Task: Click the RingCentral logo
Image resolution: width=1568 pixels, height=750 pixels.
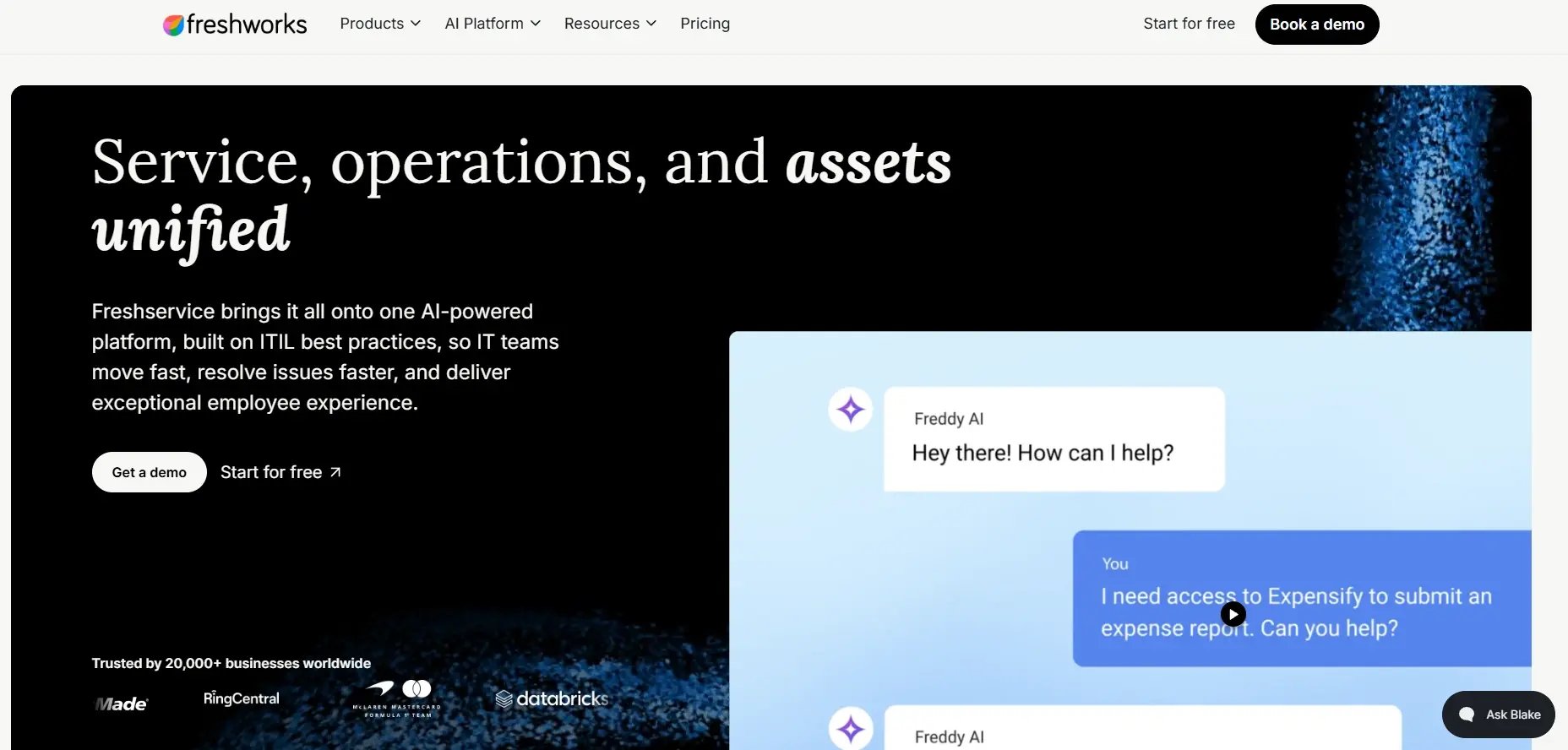Action: (242, 698)
